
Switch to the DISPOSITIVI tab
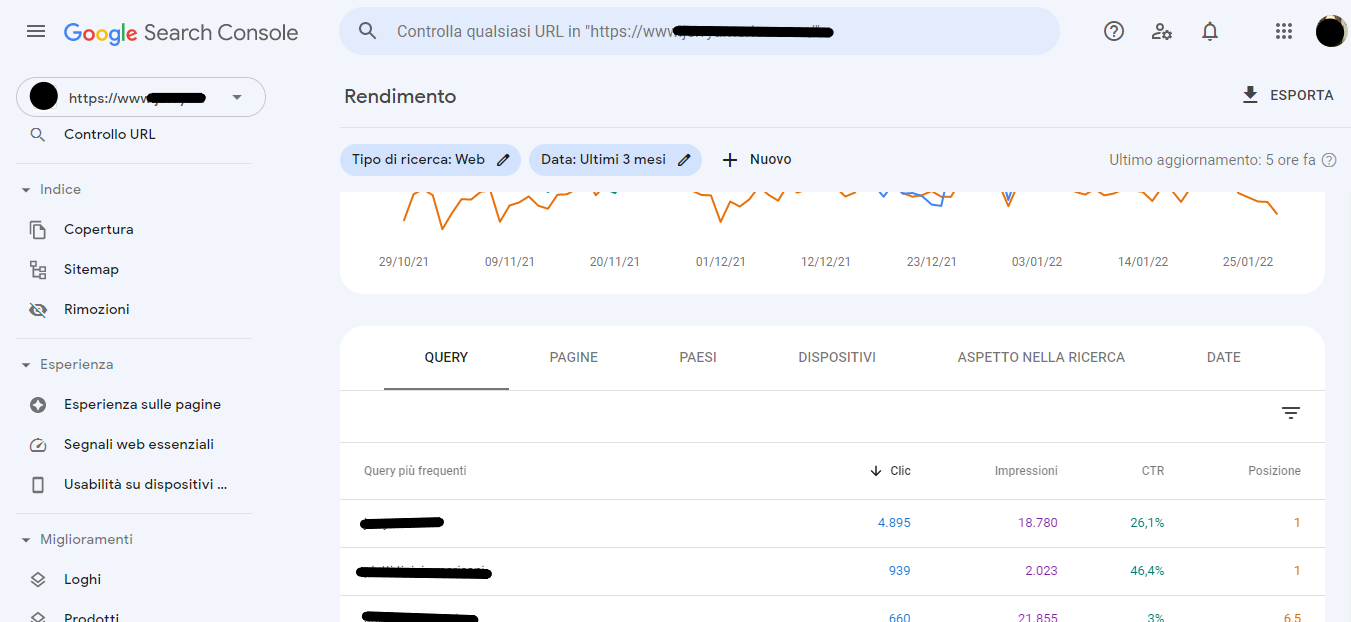click(836, 357)
